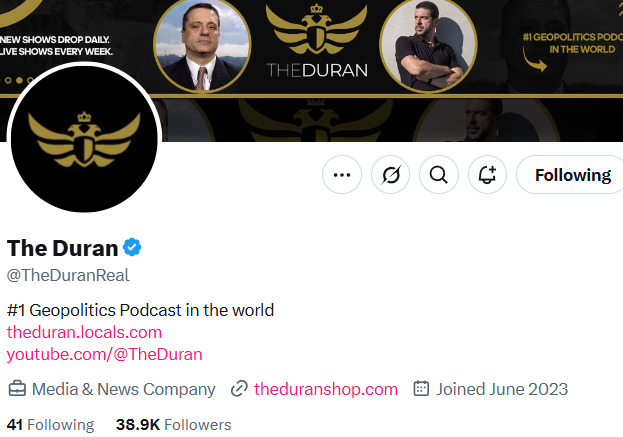Click the chain link icon beside shop URL
The height and width of the screenshot is (437, 623).
239,389
